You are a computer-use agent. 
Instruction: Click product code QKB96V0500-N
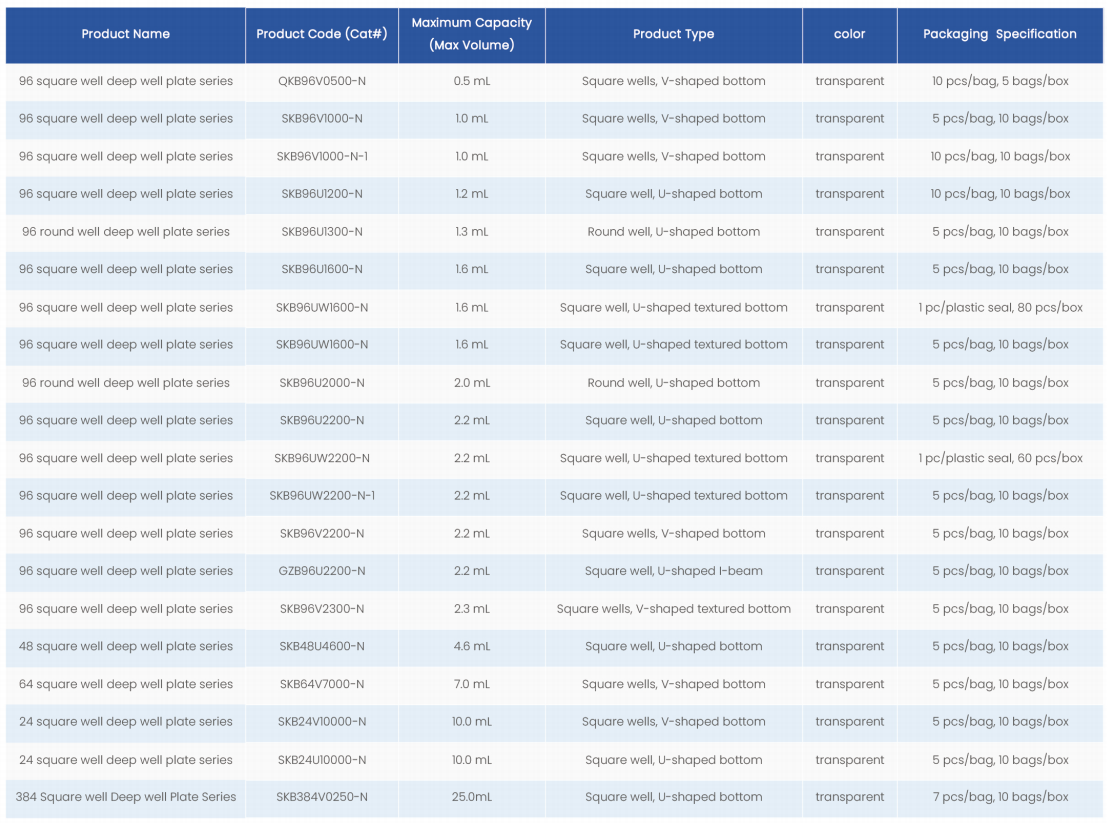(321, 81)
